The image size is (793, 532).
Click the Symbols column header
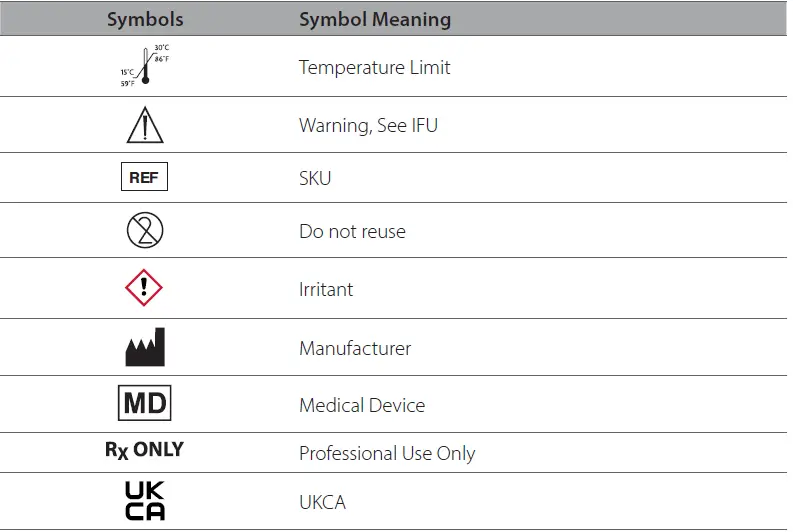[145, 19]
